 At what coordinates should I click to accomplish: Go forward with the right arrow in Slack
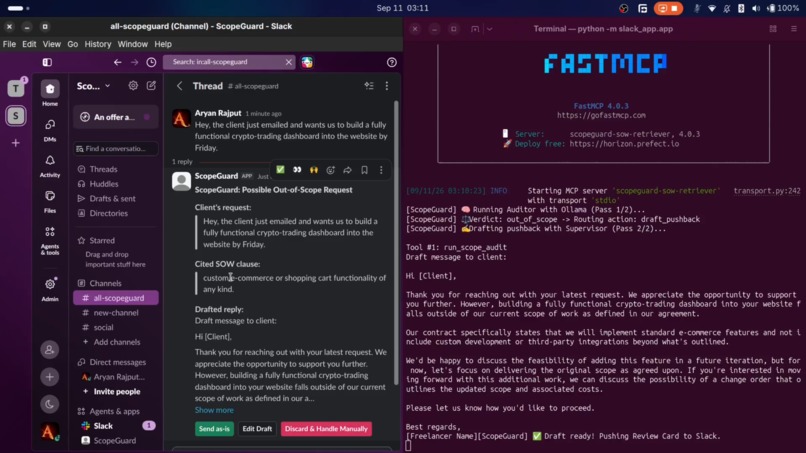click(x=134, y=62)
